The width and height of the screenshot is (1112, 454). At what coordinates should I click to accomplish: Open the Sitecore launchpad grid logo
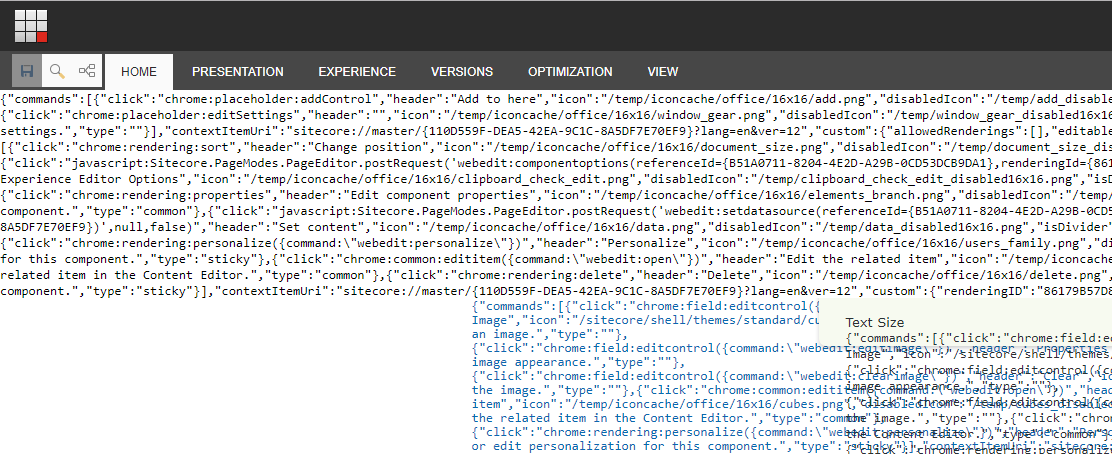(31, 26)
